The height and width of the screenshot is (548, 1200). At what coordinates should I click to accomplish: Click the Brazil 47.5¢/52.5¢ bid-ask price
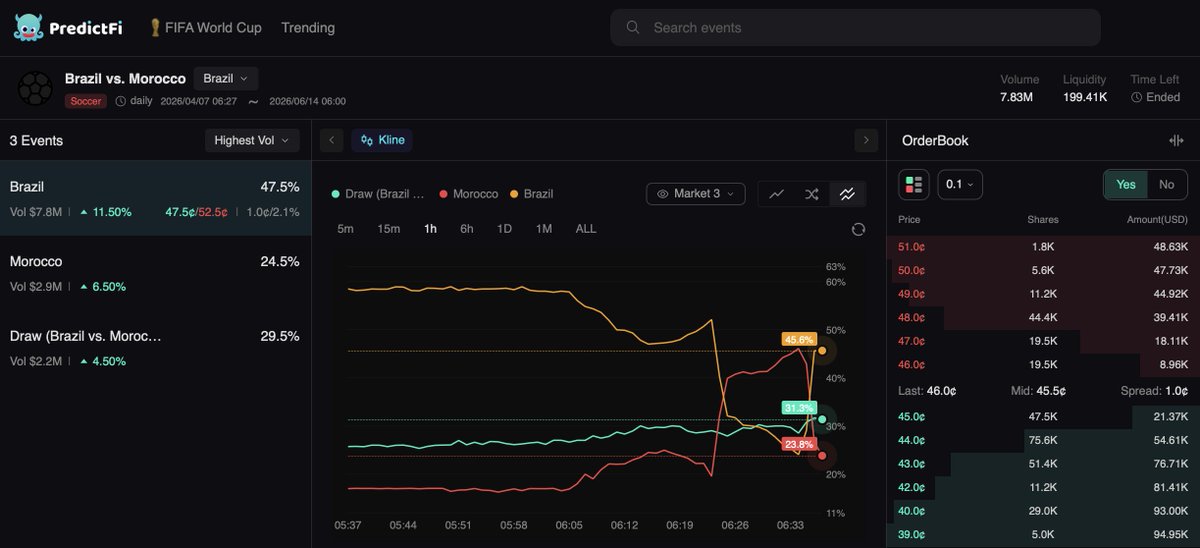tap(197, 211)
